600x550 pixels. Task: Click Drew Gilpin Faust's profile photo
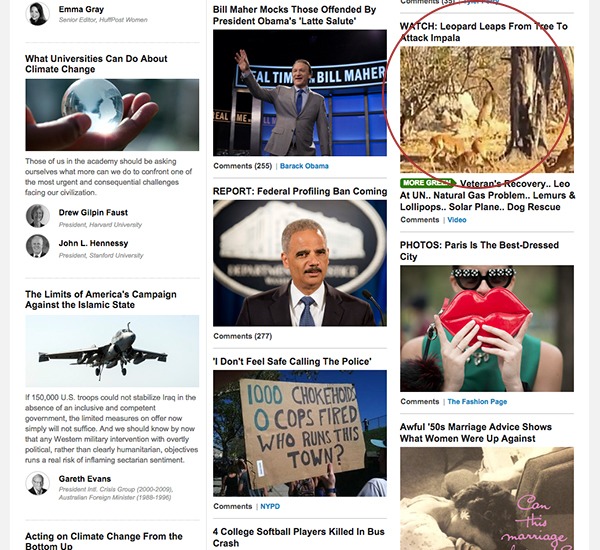click(x=38, y=216)
